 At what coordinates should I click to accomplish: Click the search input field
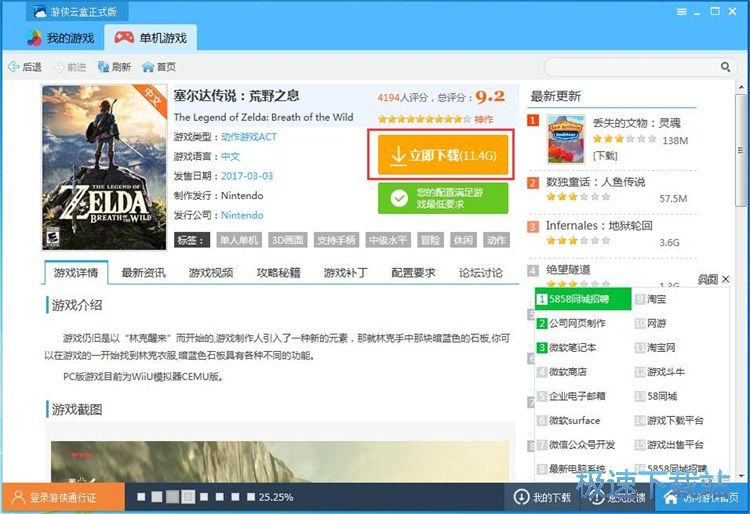coord(634,67)
